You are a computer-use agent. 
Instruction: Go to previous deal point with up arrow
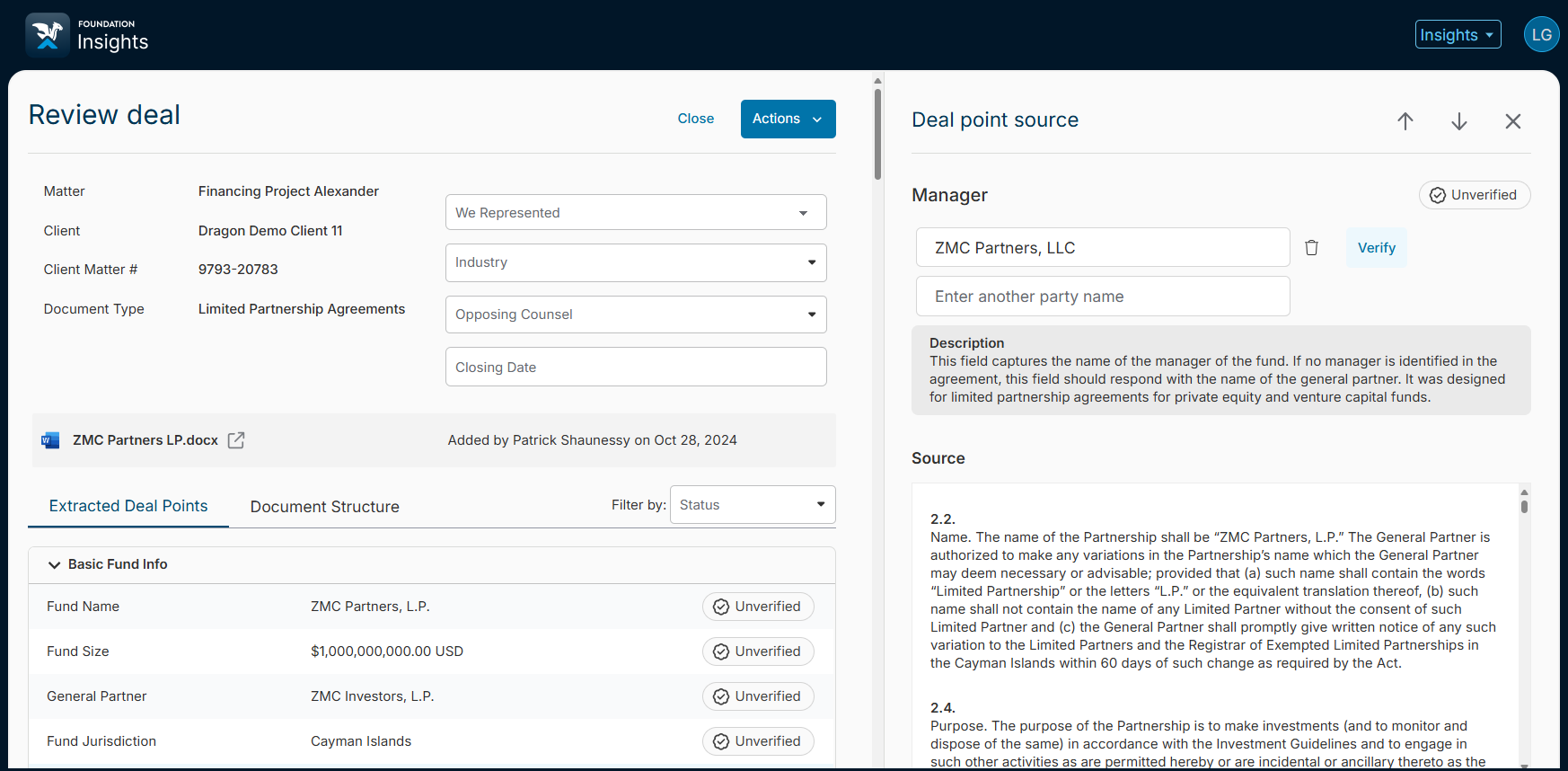[1405, 121]
